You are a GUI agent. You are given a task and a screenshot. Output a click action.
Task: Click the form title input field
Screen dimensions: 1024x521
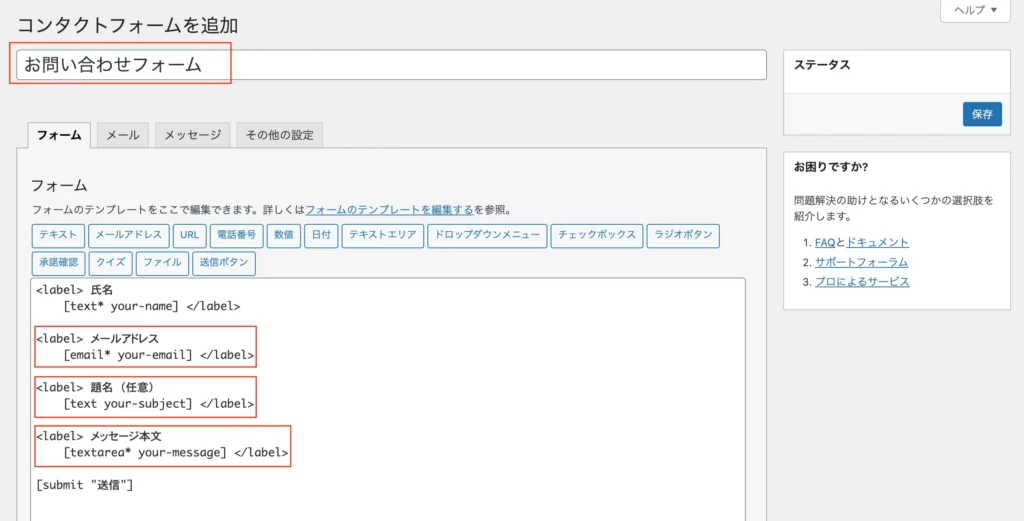(x=391, y=65)
